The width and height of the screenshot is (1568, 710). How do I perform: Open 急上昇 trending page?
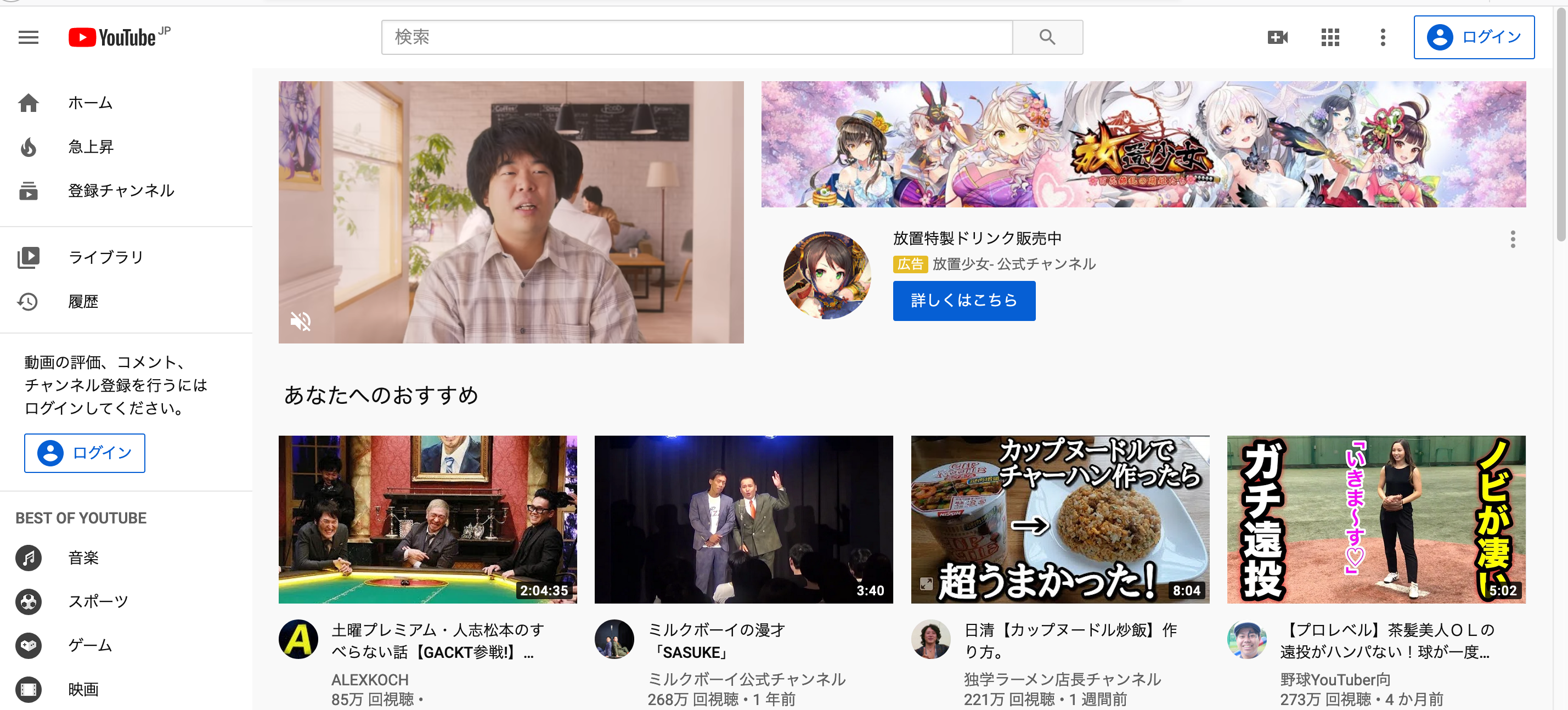90,146
